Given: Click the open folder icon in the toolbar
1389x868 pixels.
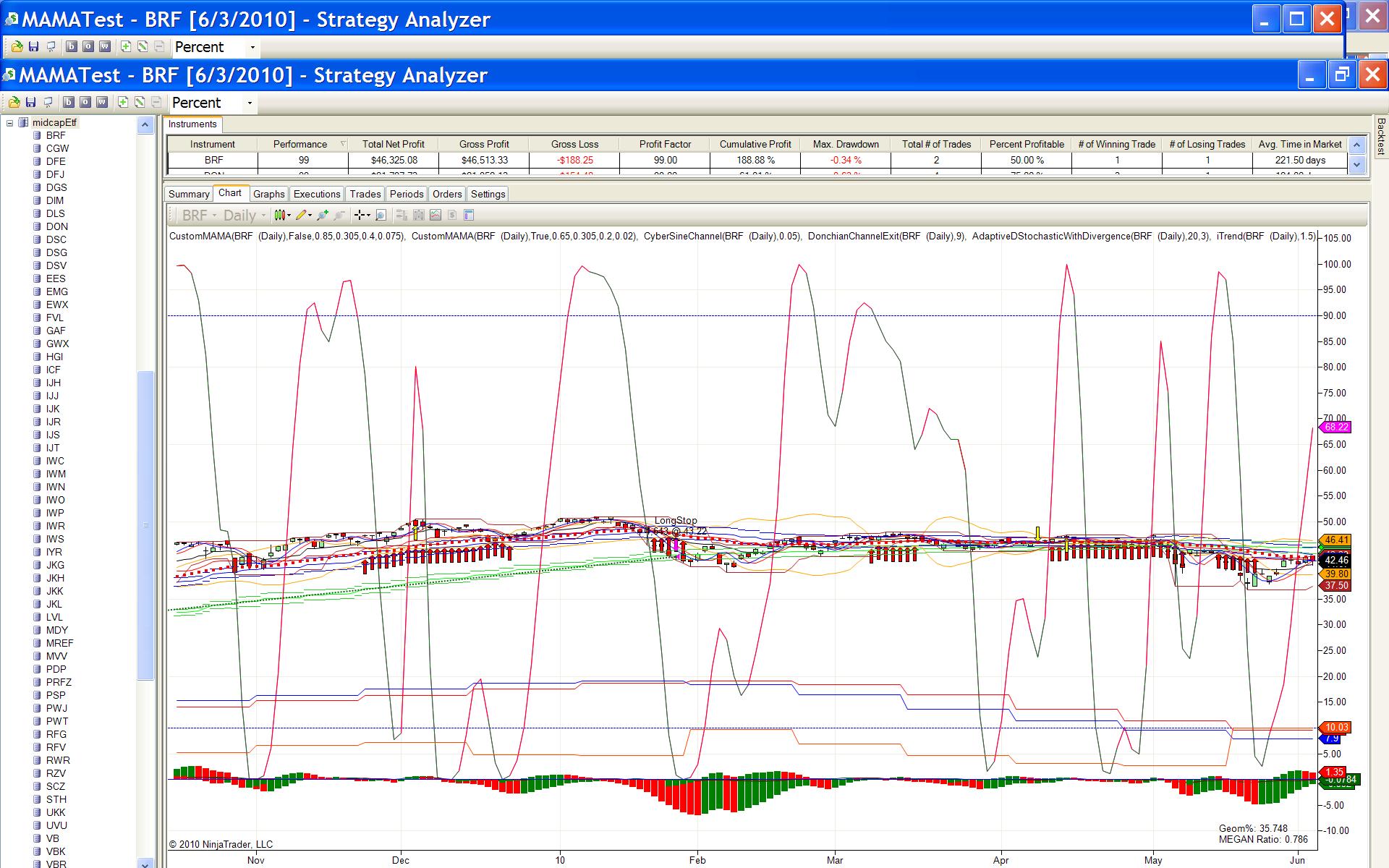Looking at the screenshot, I should 14,103.
